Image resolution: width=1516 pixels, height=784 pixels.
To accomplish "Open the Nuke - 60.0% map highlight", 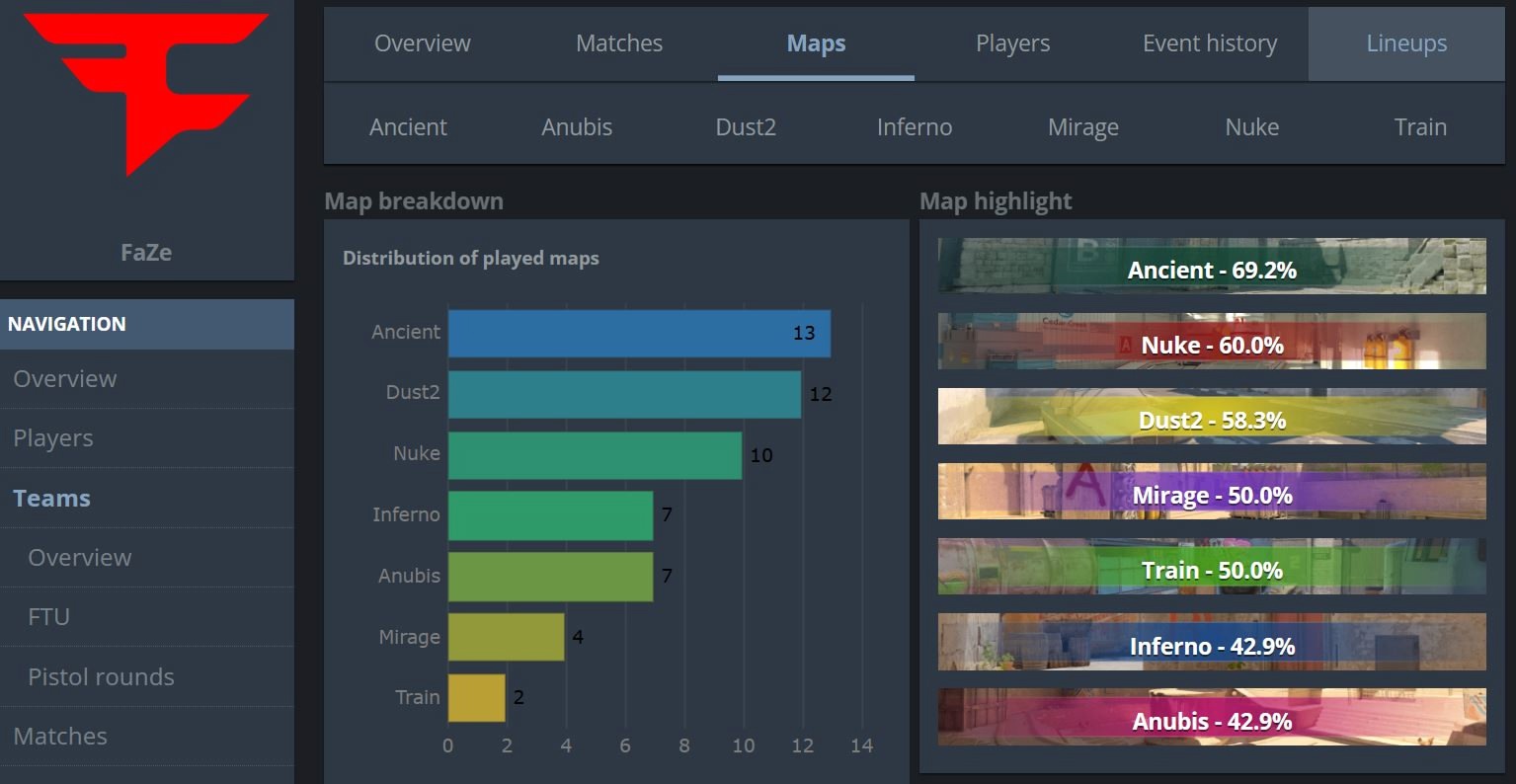I will (x=1212, y=342).
